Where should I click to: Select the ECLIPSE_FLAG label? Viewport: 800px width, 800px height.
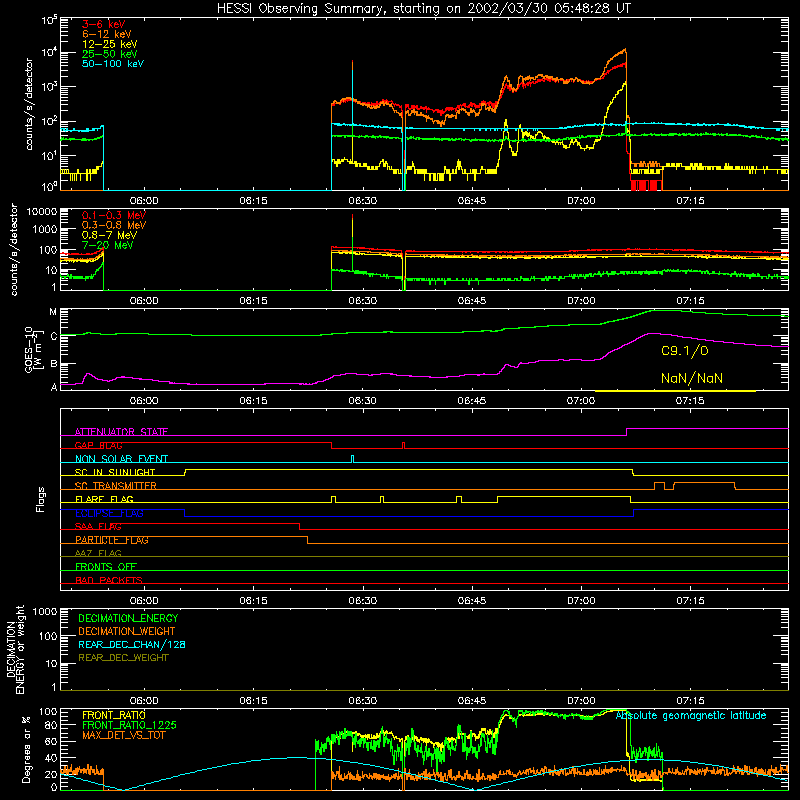[x=109, y=513]
